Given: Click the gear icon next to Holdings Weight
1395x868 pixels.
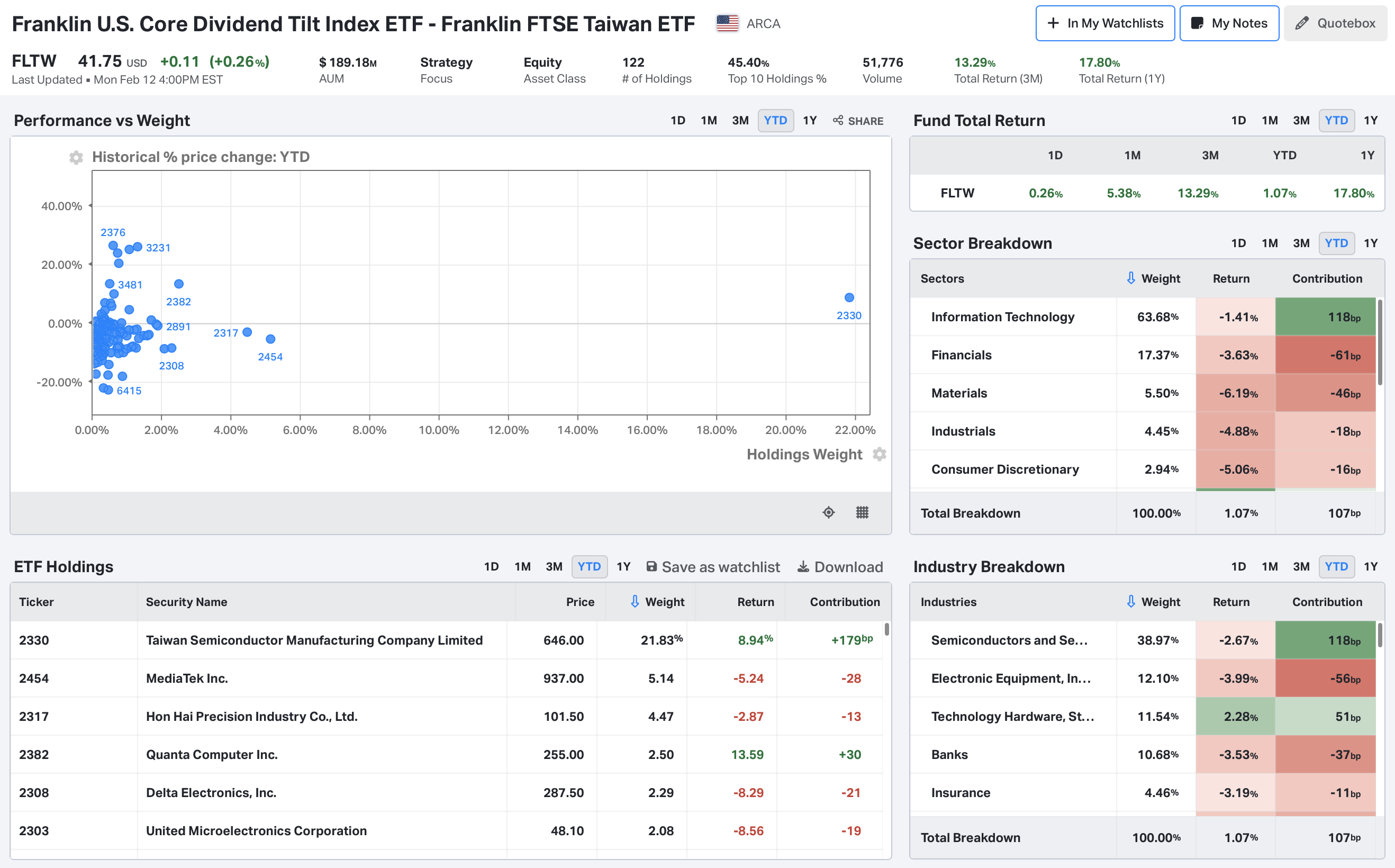Looking at the screenshot, I should tap(879, 454).
